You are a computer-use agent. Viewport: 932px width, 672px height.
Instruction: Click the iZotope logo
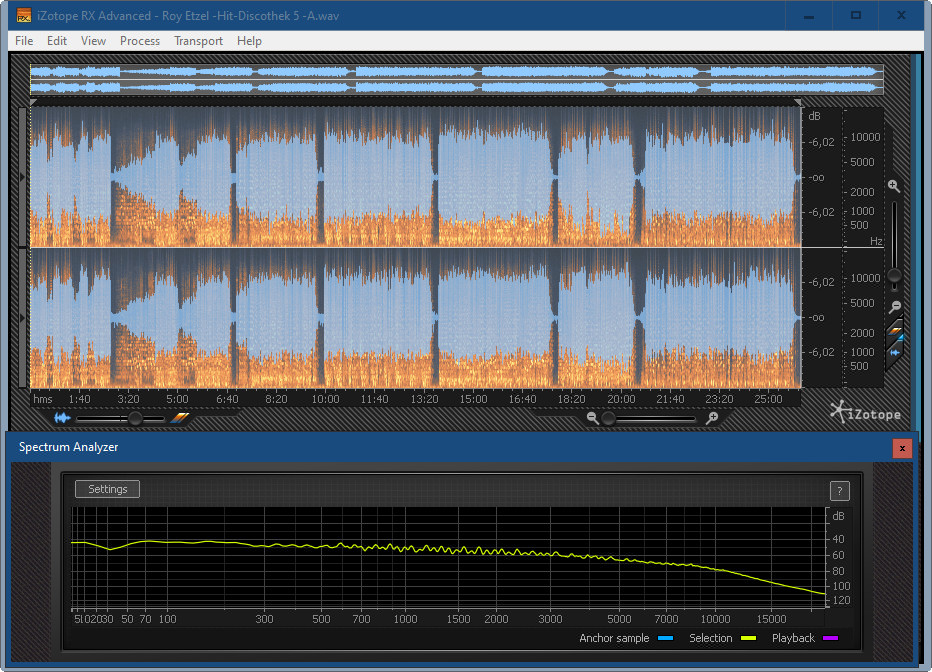pyautogui.click(x=865, y=412)
